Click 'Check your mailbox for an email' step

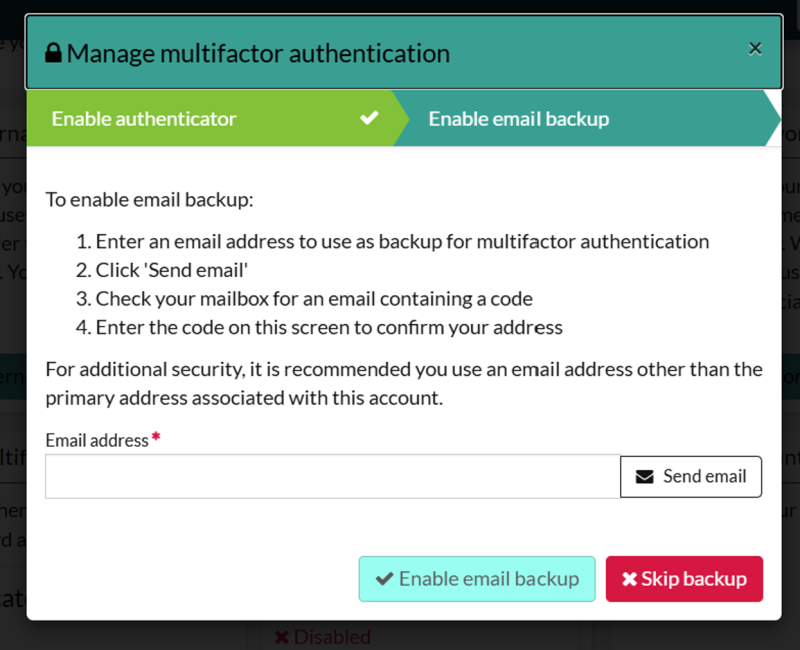pos(314,299)
